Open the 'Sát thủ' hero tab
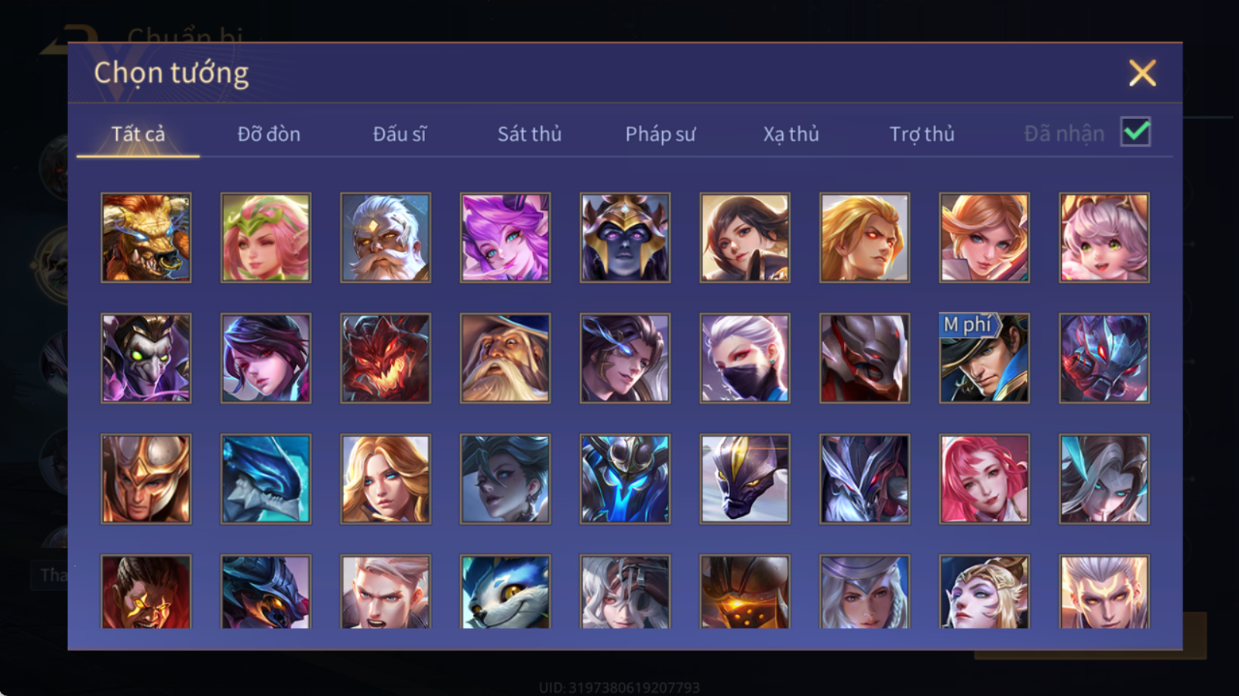This screenshot has width=1239, height=696. (529, 134)
